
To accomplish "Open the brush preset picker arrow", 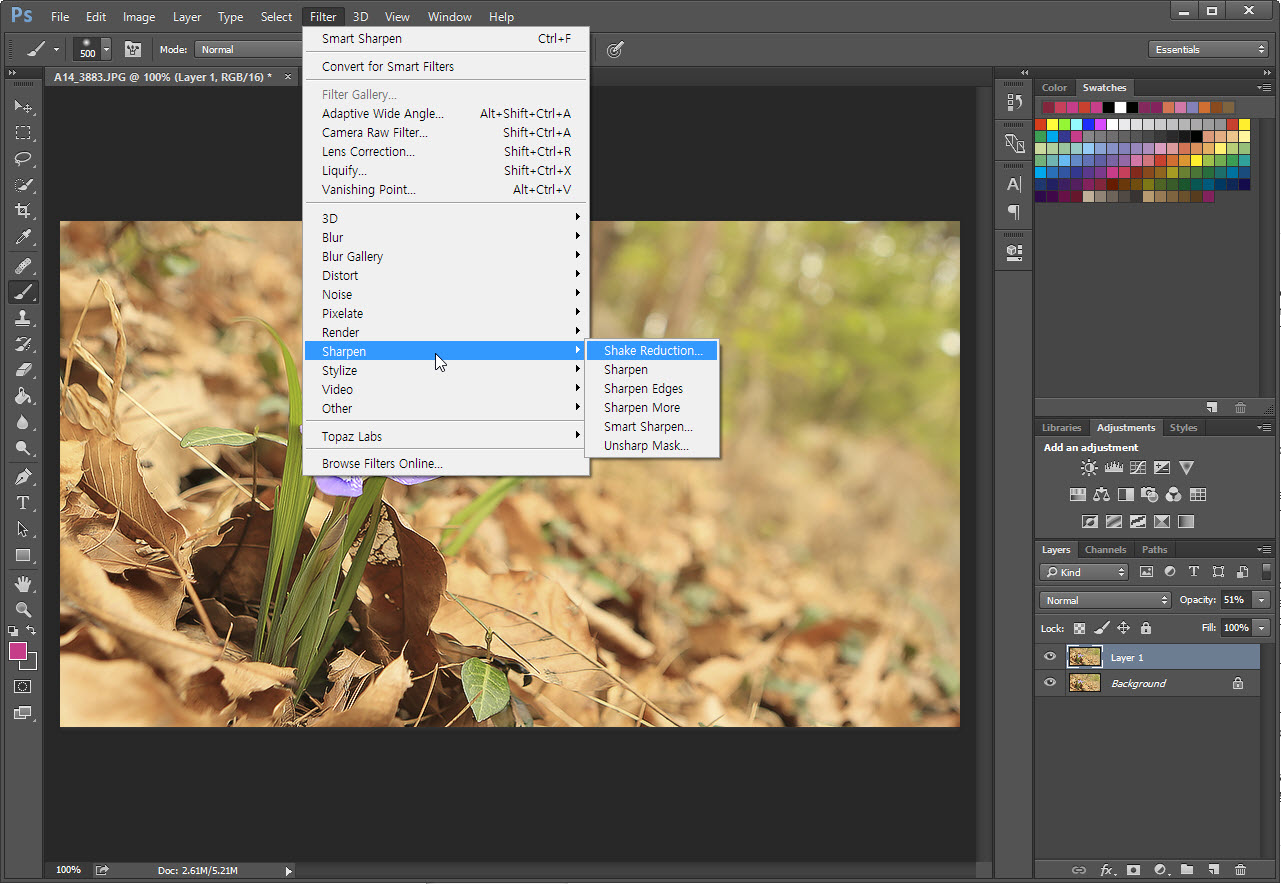I will pyautogui.click(x=106, y=49).
